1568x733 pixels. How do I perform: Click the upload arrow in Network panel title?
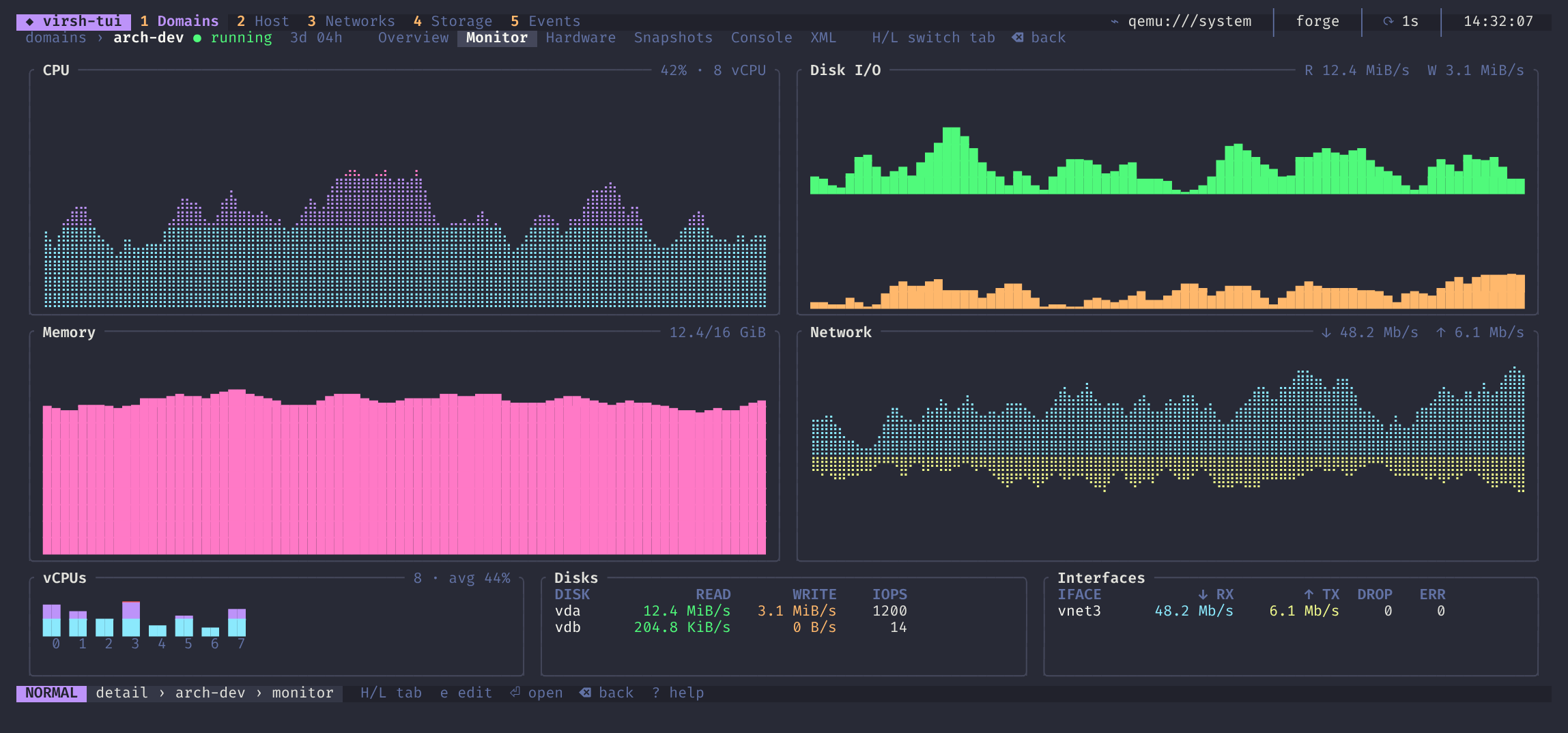[1441, 332]
